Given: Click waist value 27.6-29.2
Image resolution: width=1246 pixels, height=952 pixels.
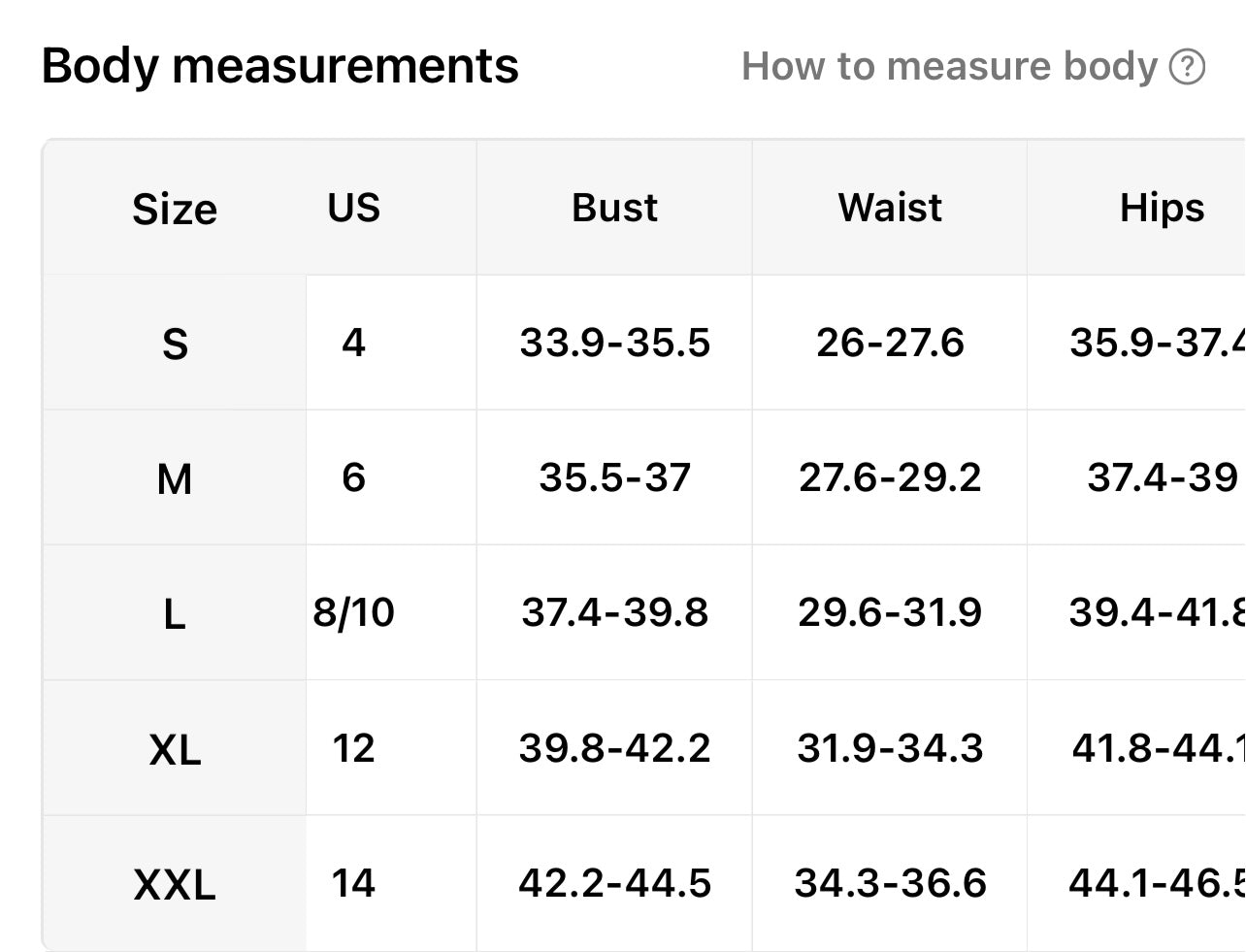Looking at the screenshot, I should coord(890,477).
